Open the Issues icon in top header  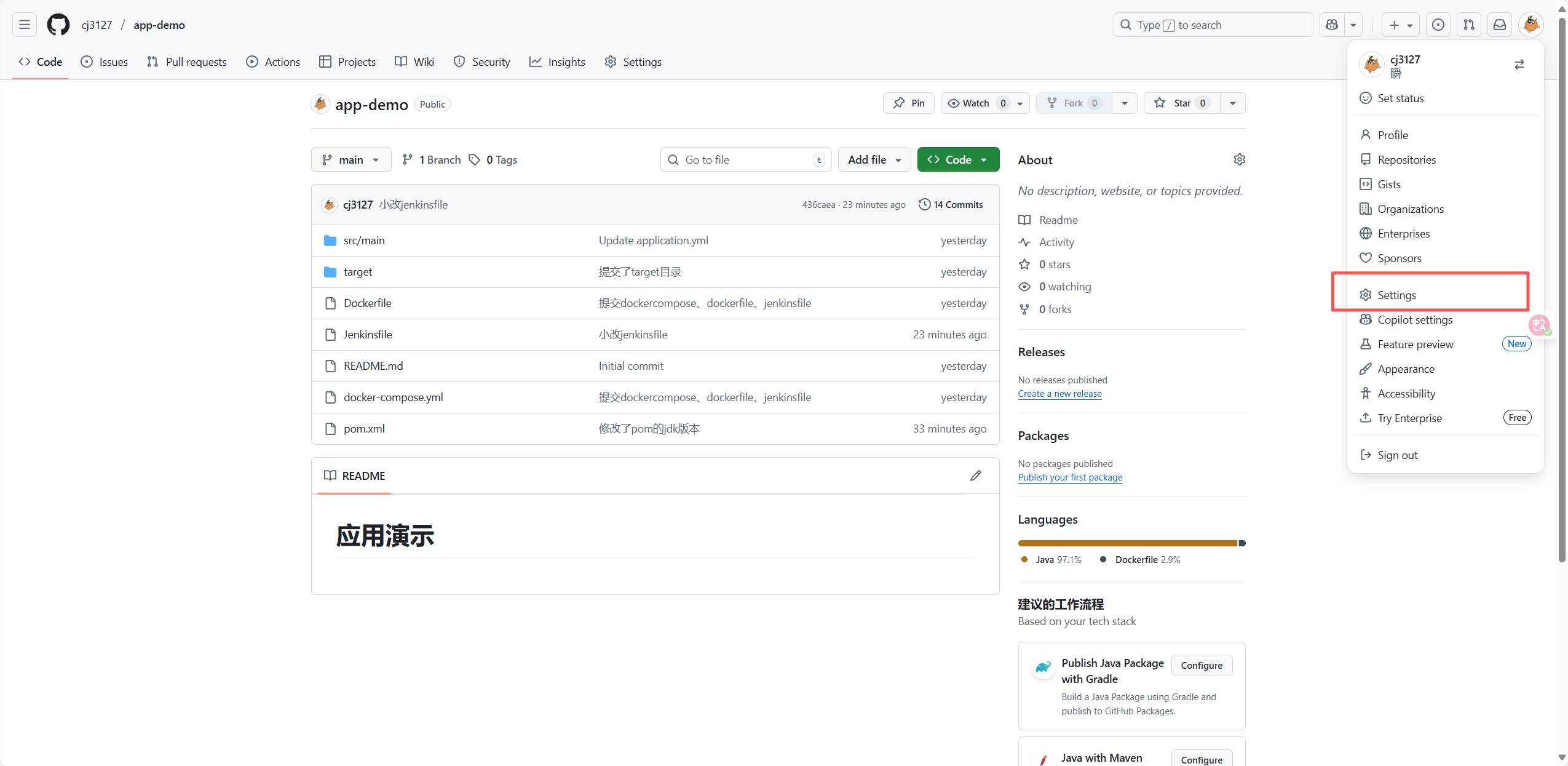[1438, 25]
